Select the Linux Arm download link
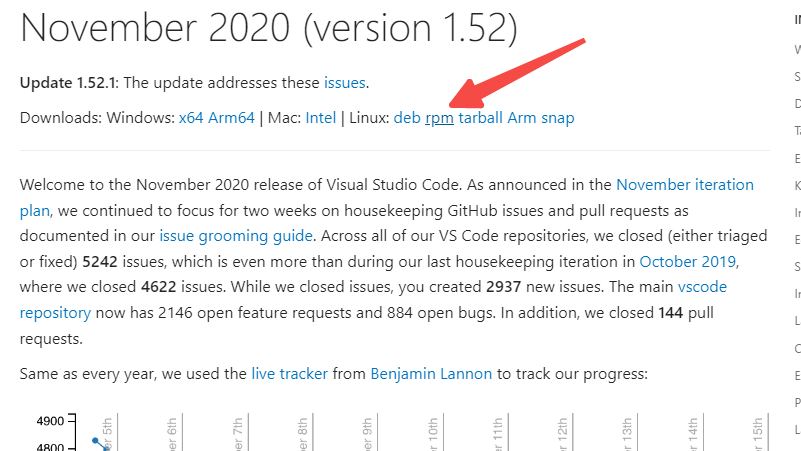This screenshot has height=451, width=801. click(x=522, y=118)
